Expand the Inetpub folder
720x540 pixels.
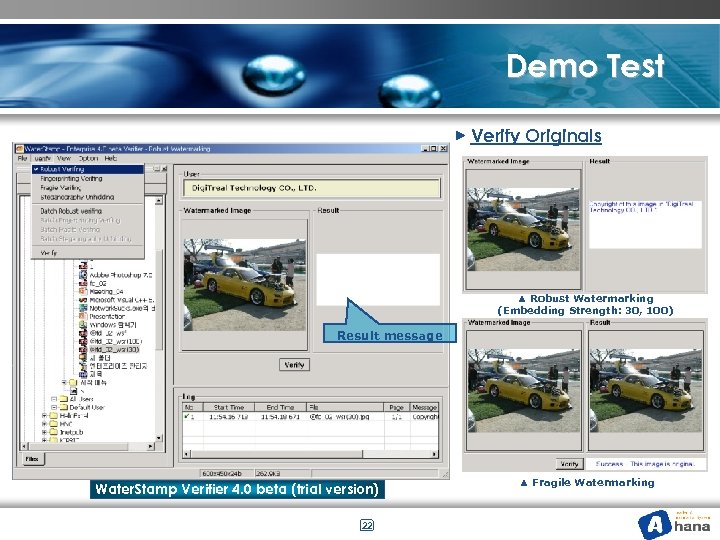point(45,432)
